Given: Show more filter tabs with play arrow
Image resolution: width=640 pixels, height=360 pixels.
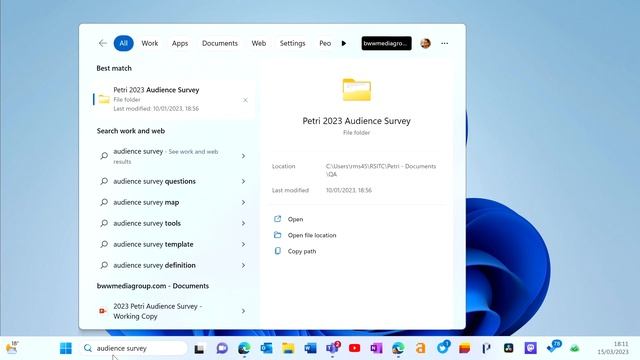Looking at the screenshot, I should point(344,43).
